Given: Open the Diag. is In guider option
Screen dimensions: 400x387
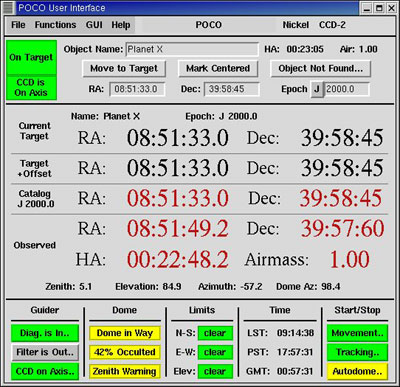Looking at the screenshot, I should coord(45,333).
